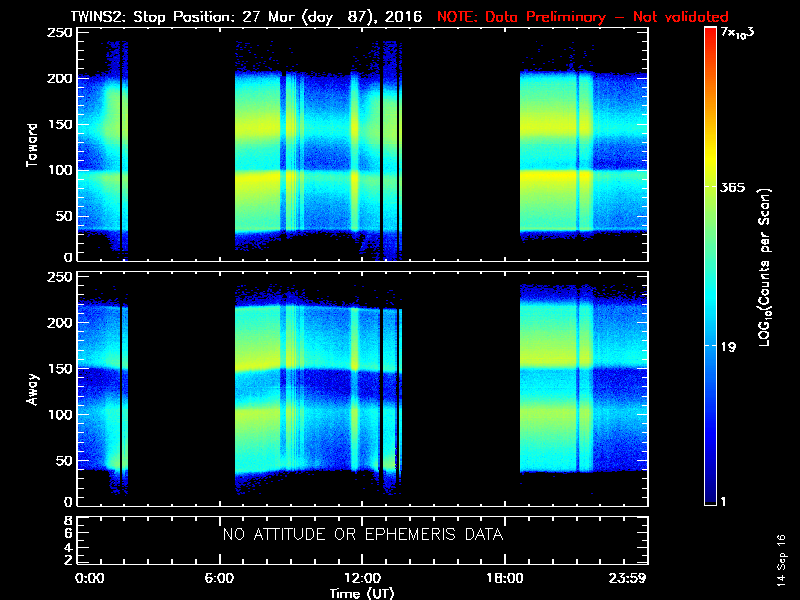
Task: Click the 6 tick label on bottom panel
Action: click(68, 533)
